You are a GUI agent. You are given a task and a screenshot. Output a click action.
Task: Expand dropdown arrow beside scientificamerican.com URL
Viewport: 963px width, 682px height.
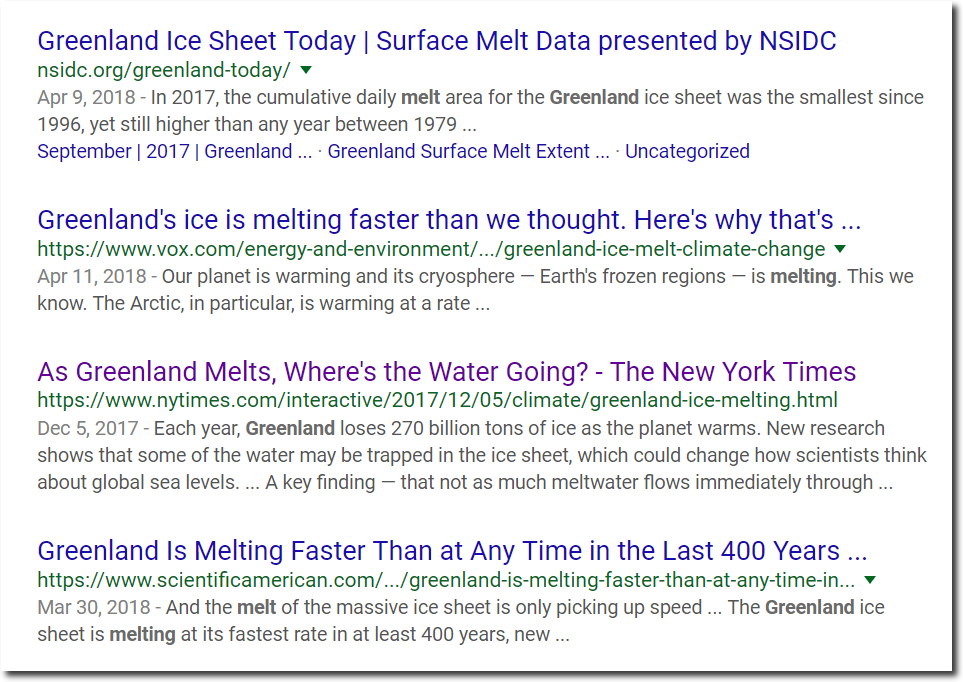870,579
